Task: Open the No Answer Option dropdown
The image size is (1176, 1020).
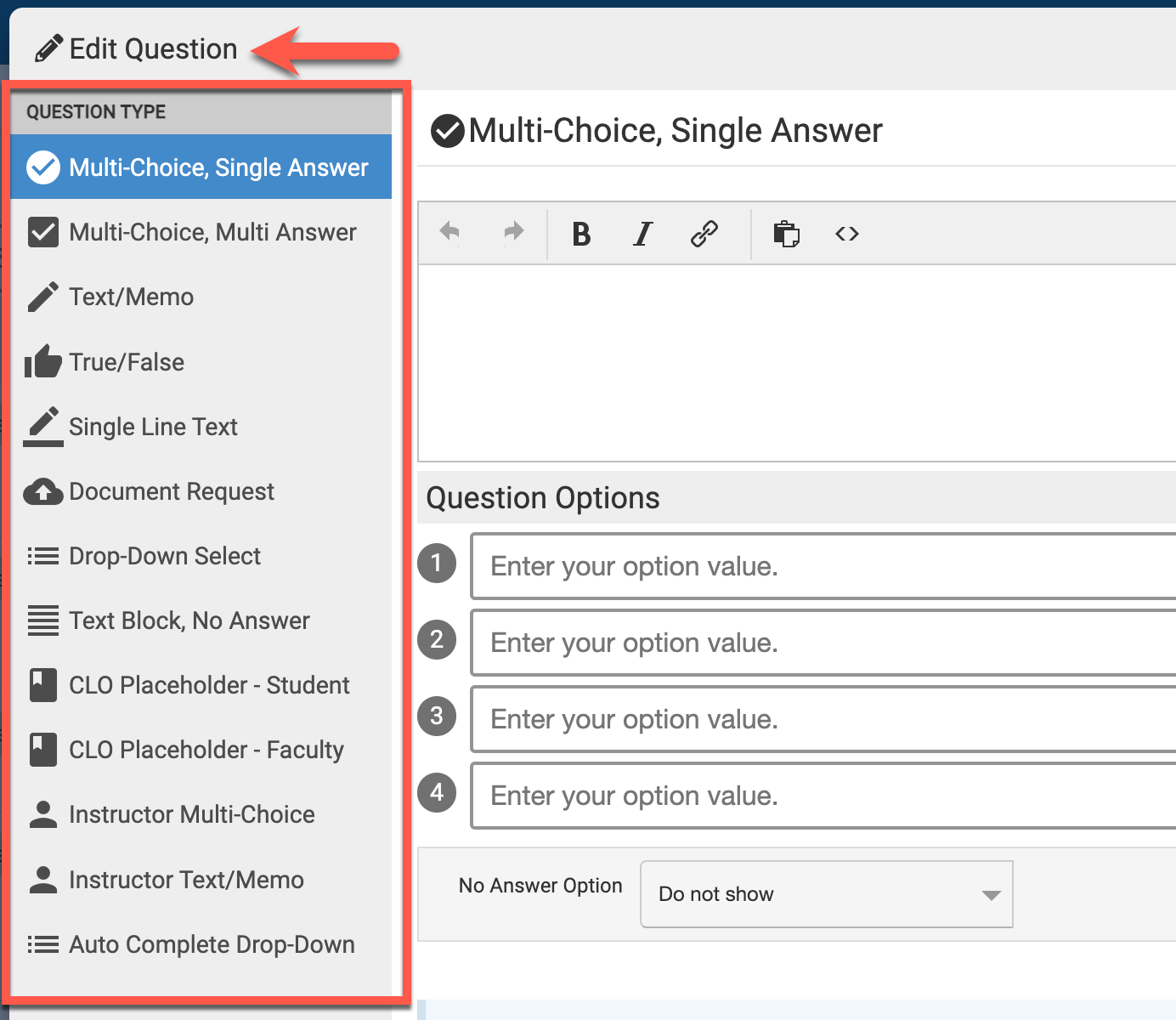Action: point(826,894)
